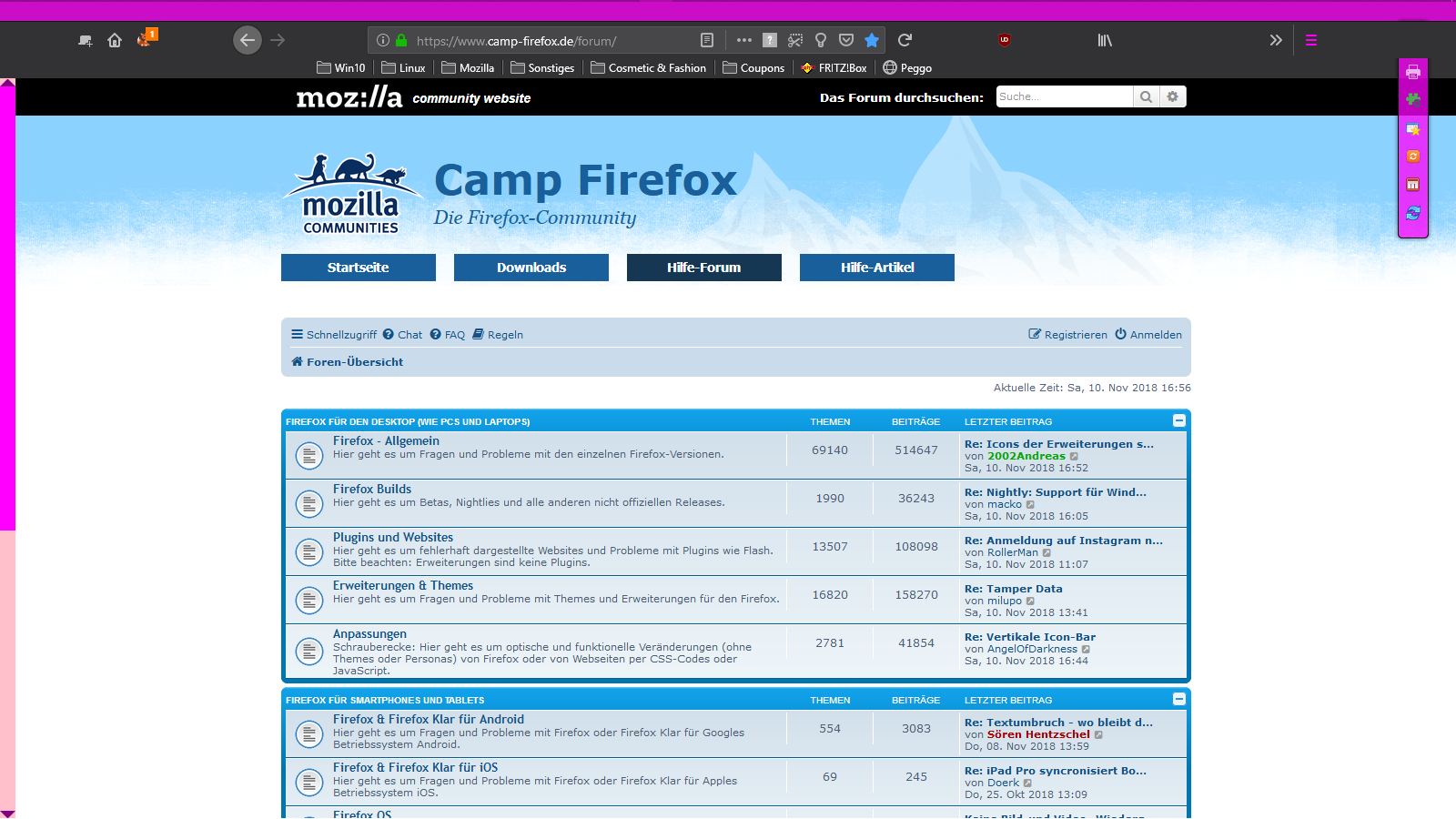Viewport: 1456px width, 819px height.
Task: Open the Hilfe-Artikel navigation tab
Action: point(877,268)
